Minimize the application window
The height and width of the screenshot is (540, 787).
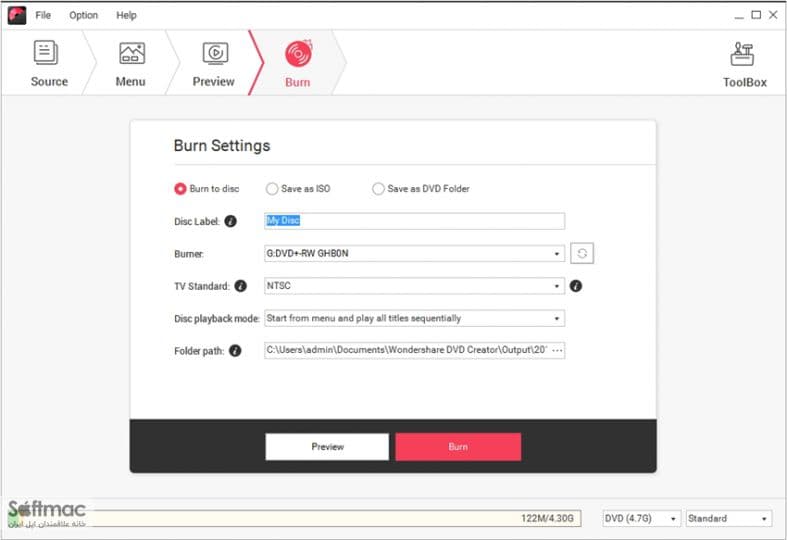click(x=739, y=16)
